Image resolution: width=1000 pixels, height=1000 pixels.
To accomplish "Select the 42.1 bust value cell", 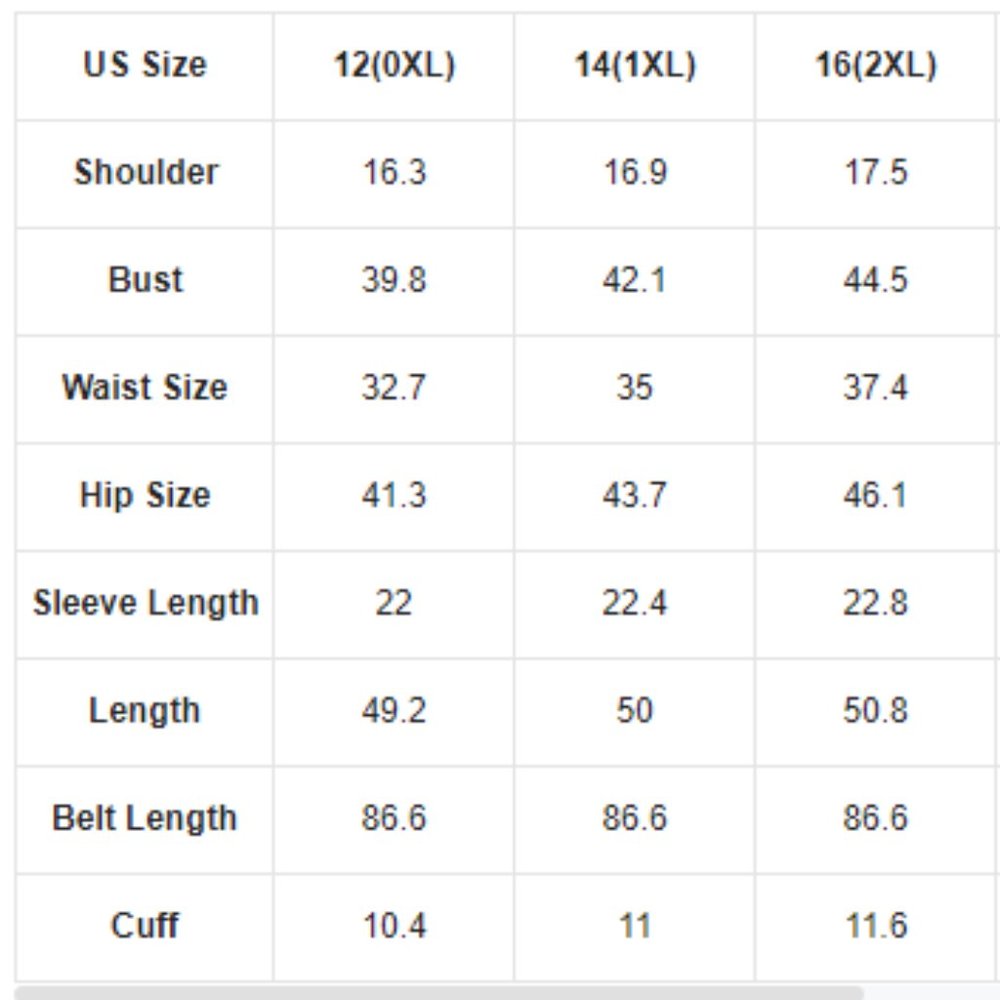I will 635,279.
